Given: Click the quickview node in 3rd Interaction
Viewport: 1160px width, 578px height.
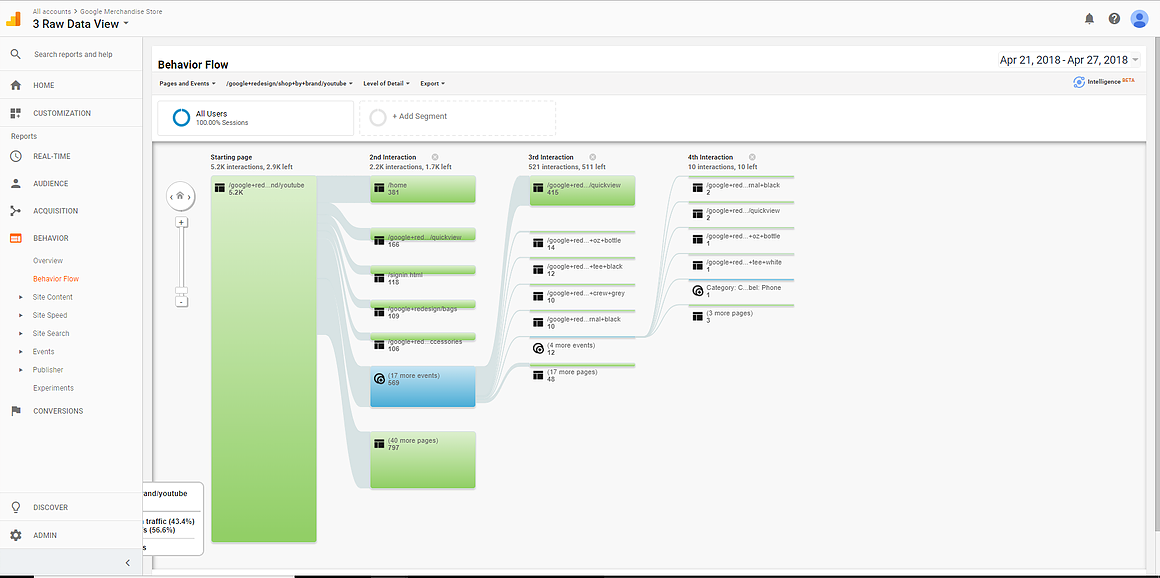Looking at the screenshot, I should (x=582, y=190).
